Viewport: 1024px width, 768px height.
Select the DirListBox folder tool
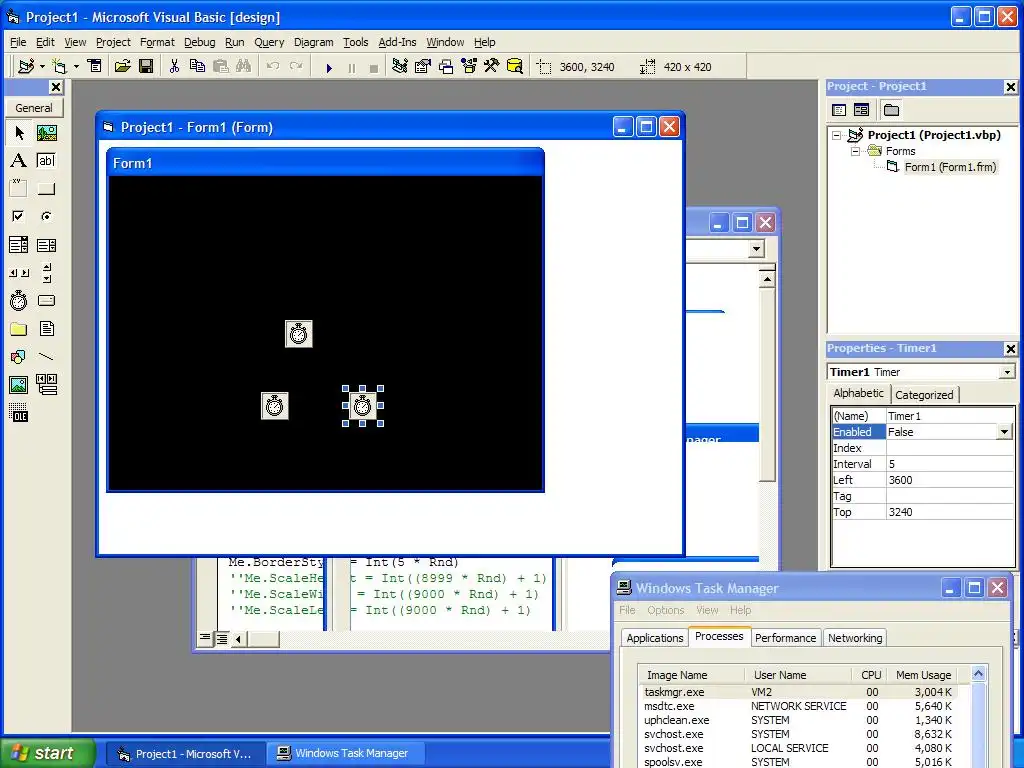pyautogui.click(x=19, y=329)
